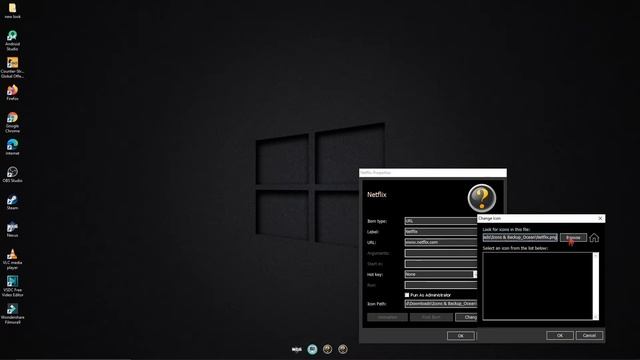Click the URL field with www.netflix.com
Image resolution: width=640 pixels, height=360 pixels.
[x=441, y=242]
